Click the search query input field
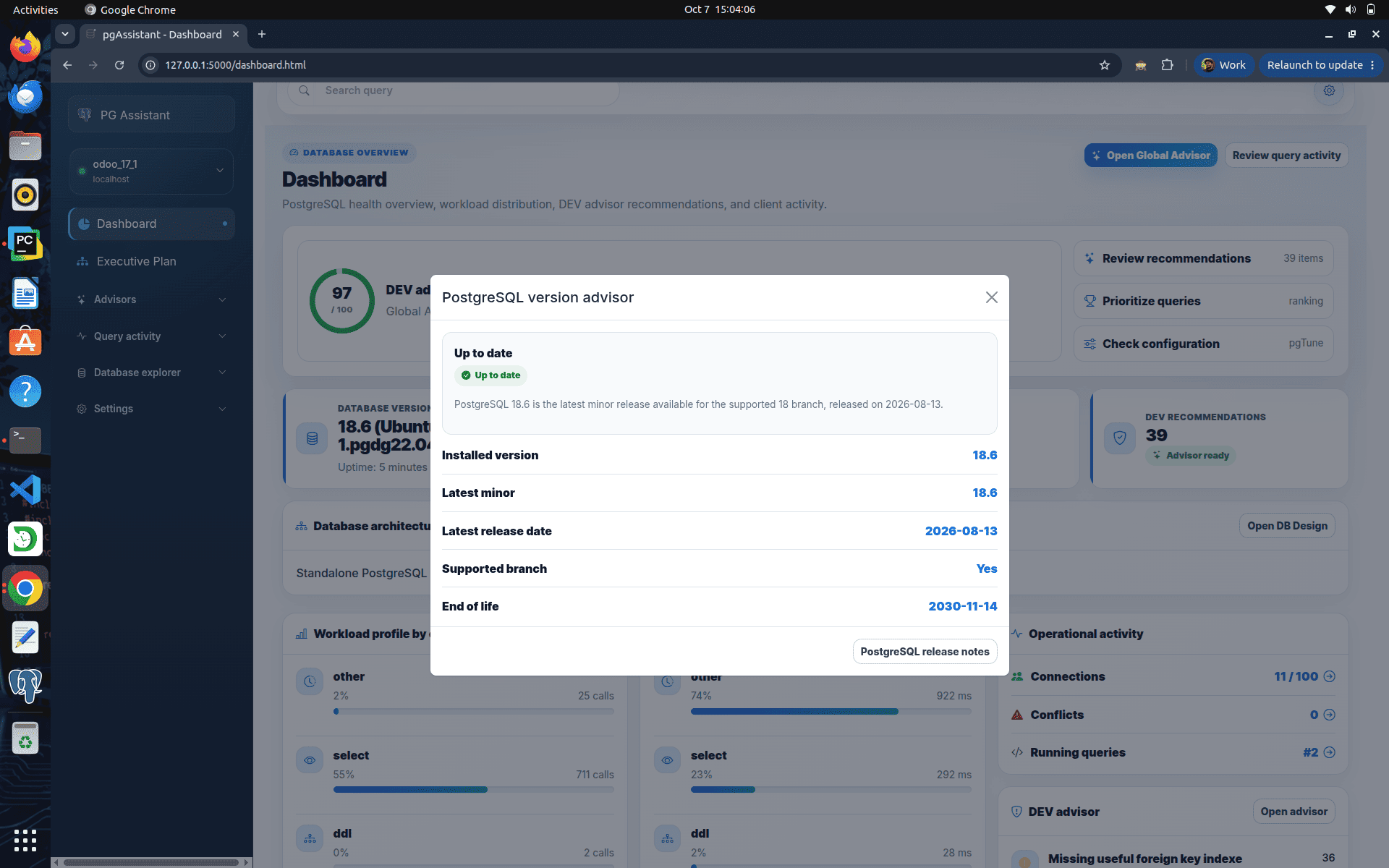The image size is (1389, 868). 453,90
